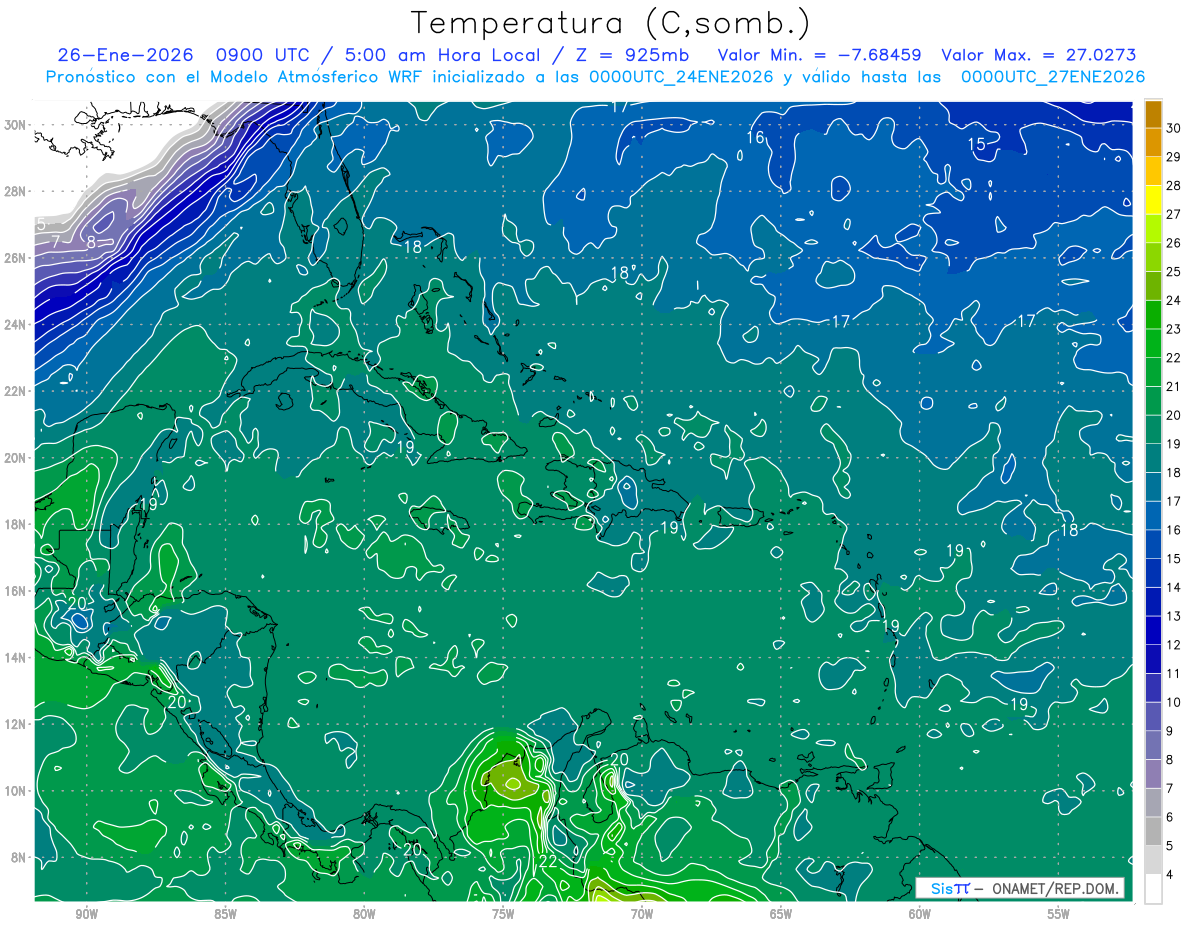Screen dimensions: 1200x927
Task: Pick the bright green swatch between legend 22 and 23
Action: point(1153,343)
